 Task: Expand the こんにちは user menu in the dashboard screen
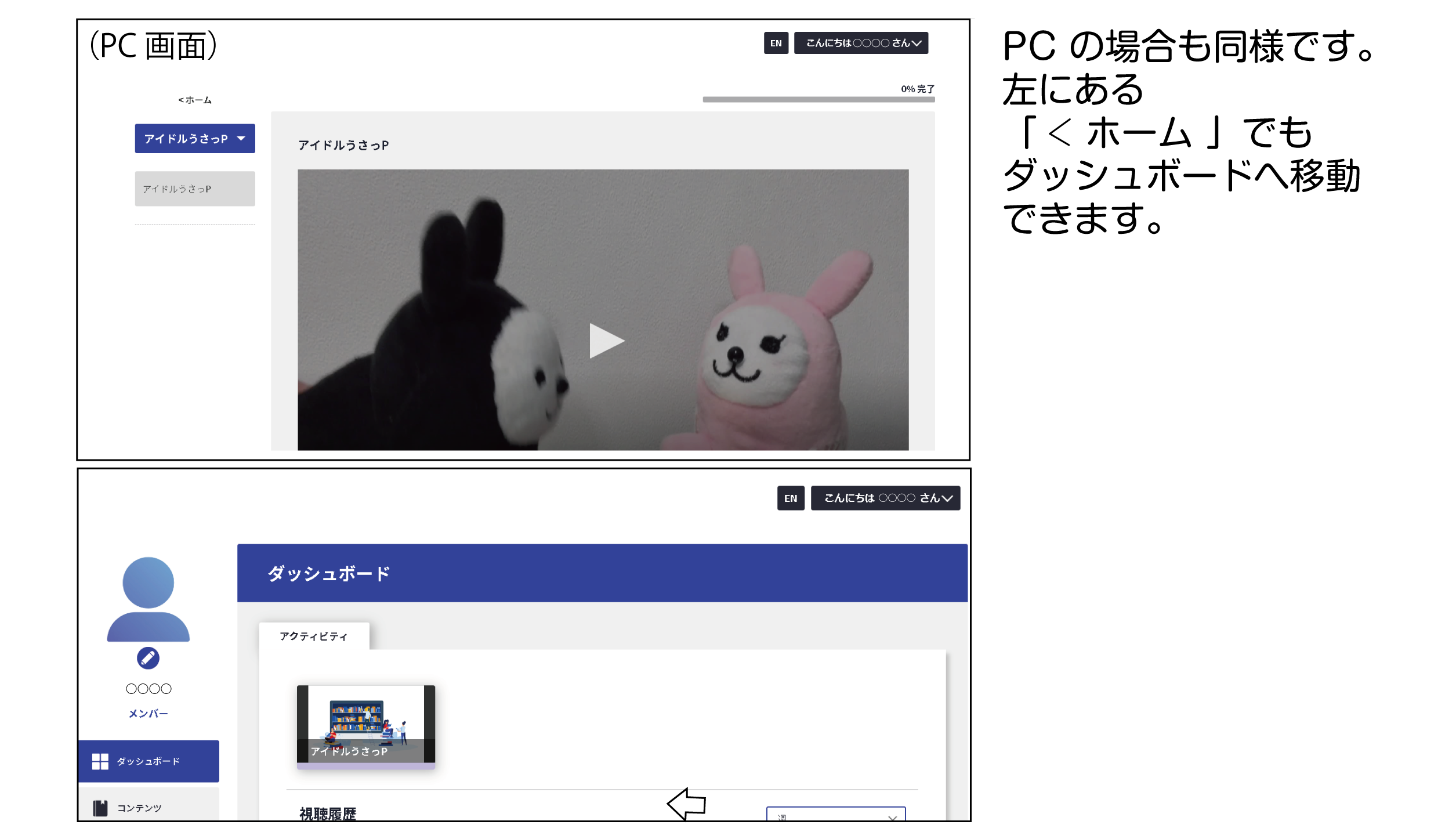885,498
